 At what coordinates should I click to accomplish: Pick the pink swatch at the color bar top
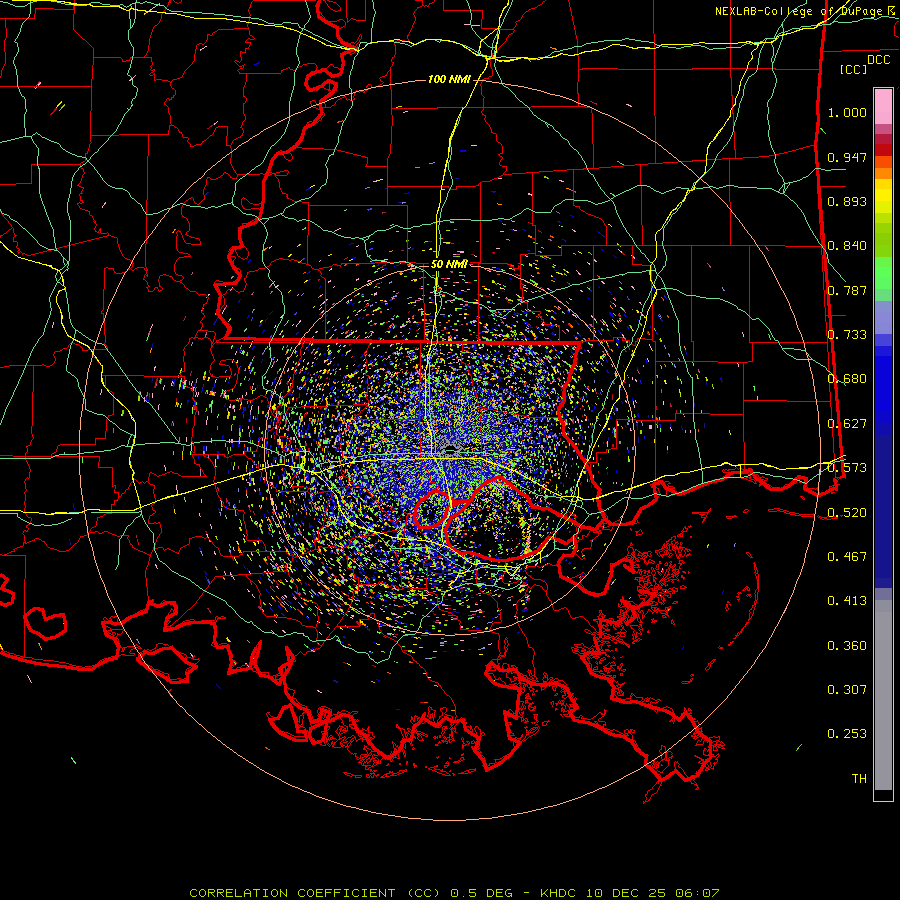(883, 106)
